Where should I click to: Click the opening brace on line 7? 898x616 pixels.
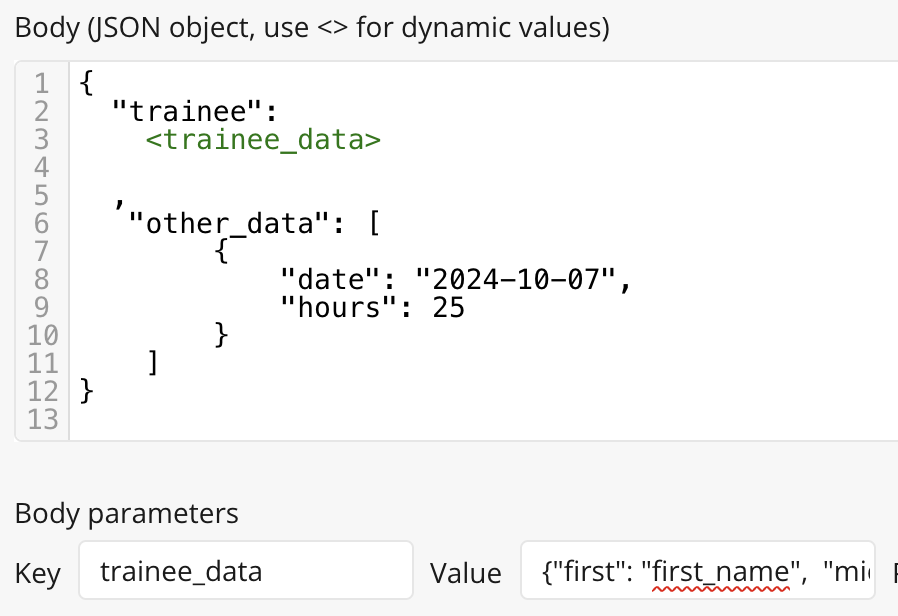[x=221, y=251]
